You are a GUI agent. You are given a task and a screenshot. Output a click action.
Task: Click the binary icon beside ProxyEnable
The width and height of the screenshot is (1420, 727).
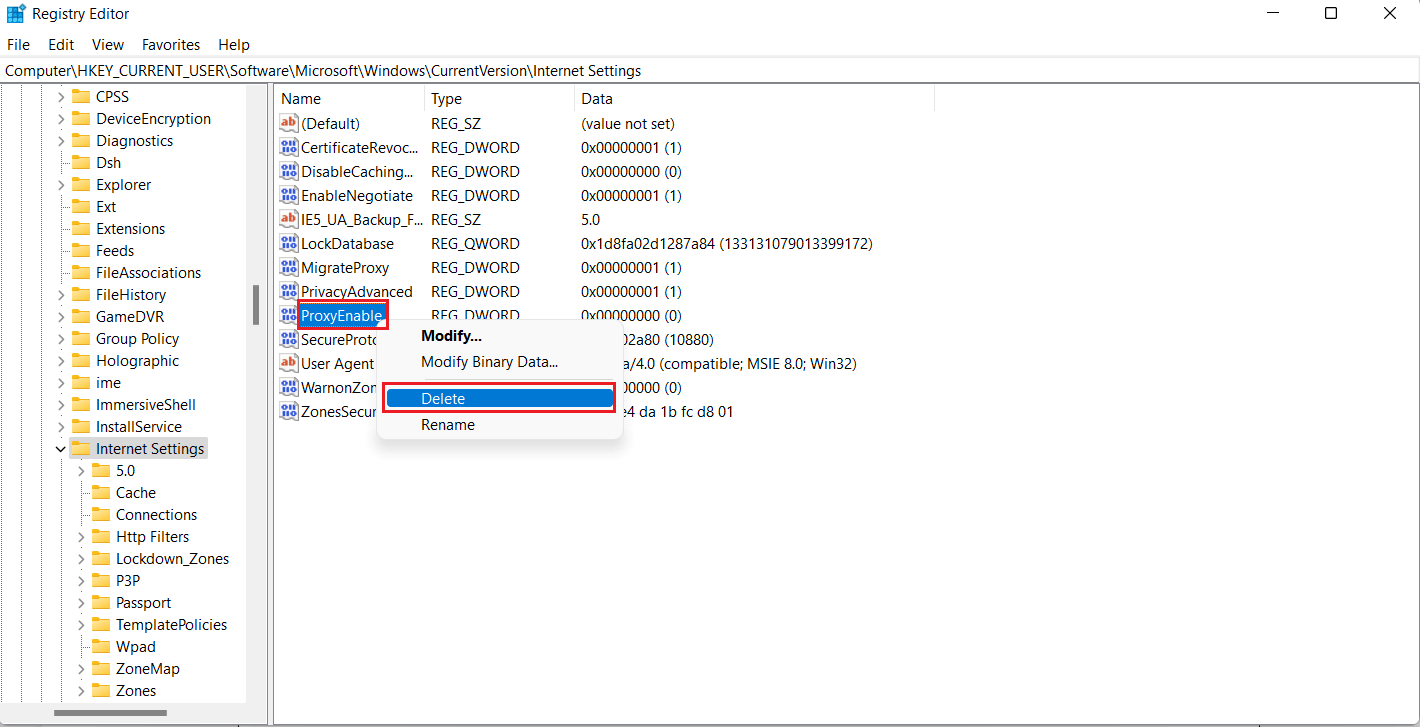pos(288,315)
